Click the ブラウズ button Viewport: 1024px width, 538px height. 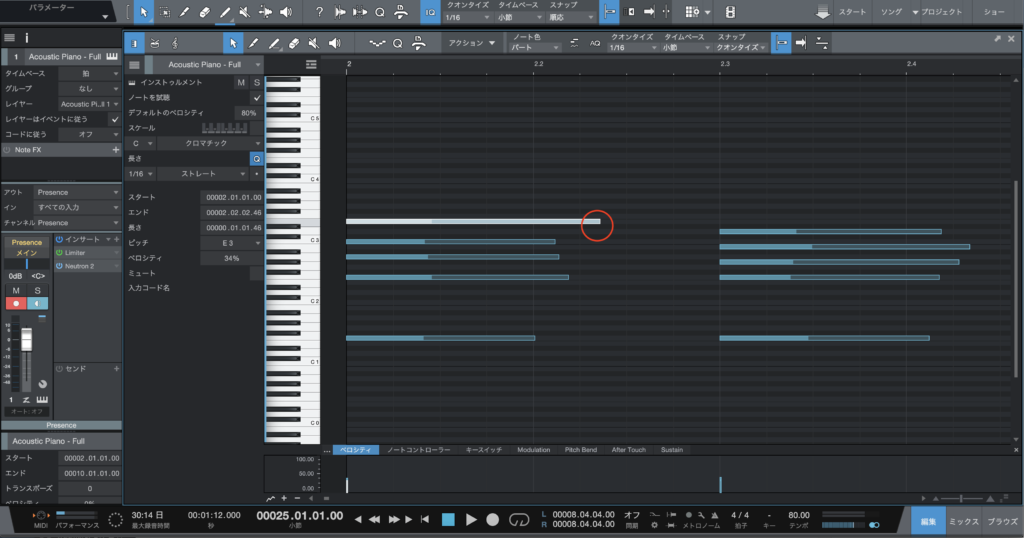[1002, 521]
